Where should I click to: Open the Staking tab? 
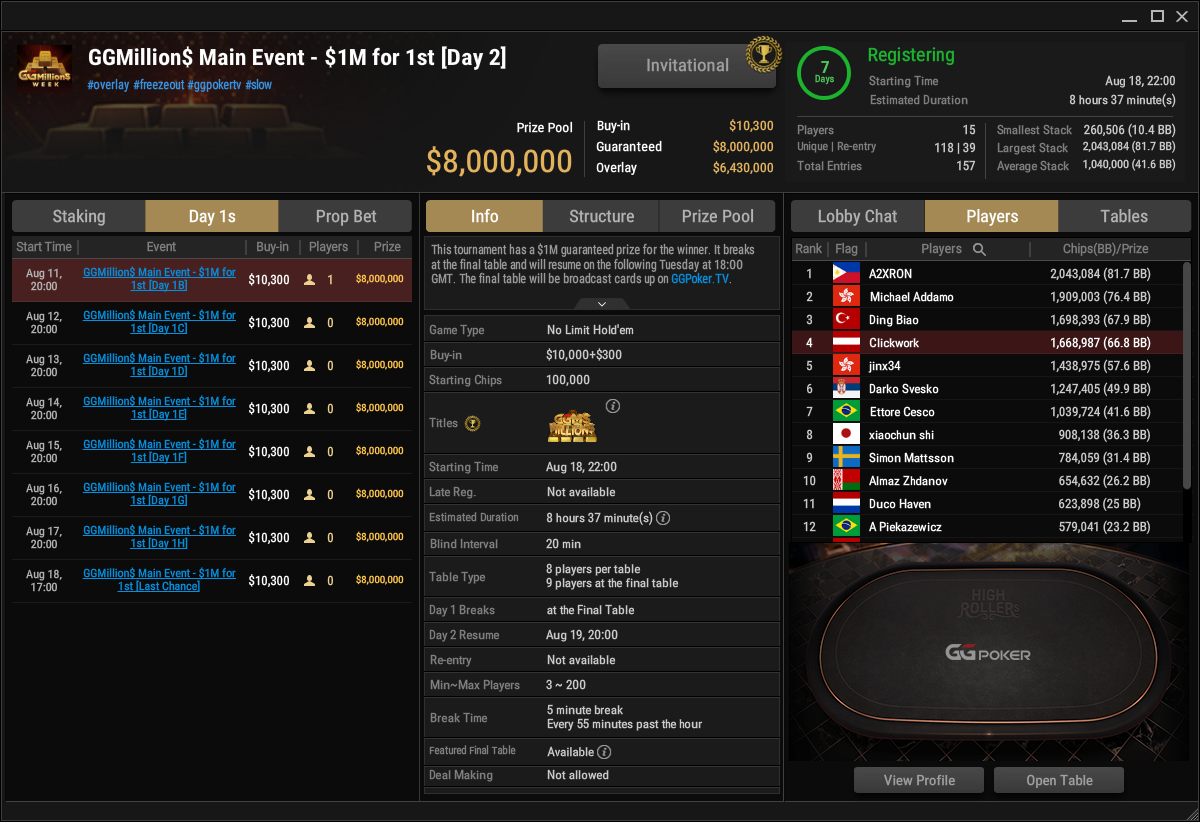coord(79,216)
